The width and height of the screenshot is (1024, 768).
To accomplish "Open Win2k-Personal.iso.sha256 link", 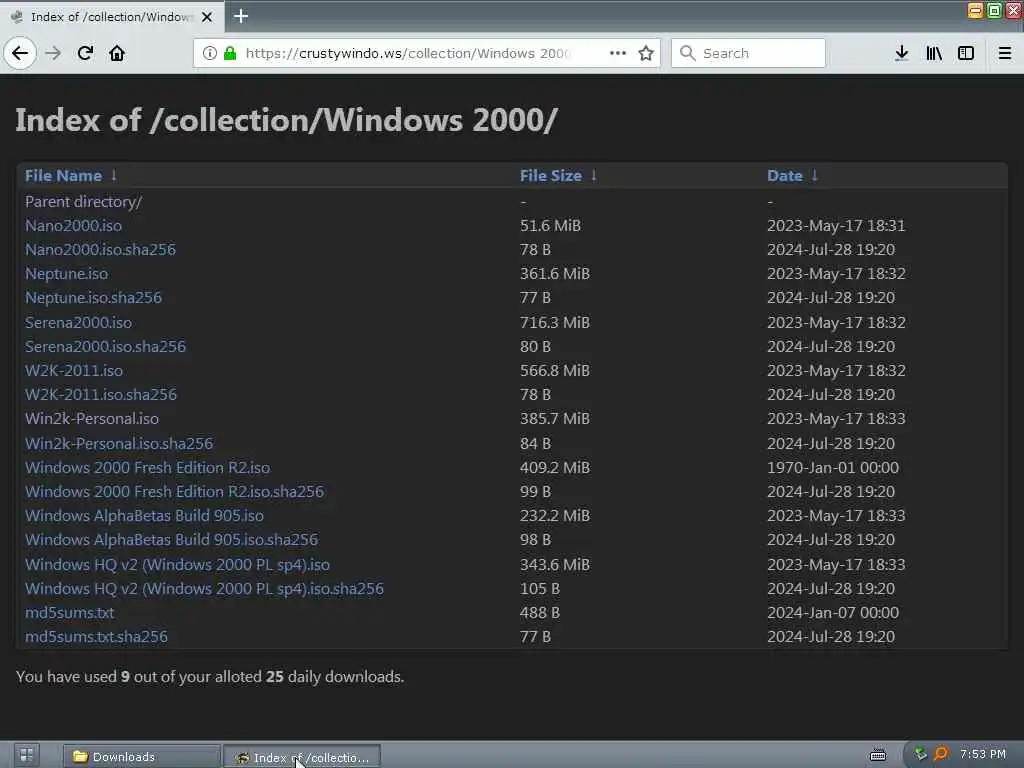I will [119, 443].
